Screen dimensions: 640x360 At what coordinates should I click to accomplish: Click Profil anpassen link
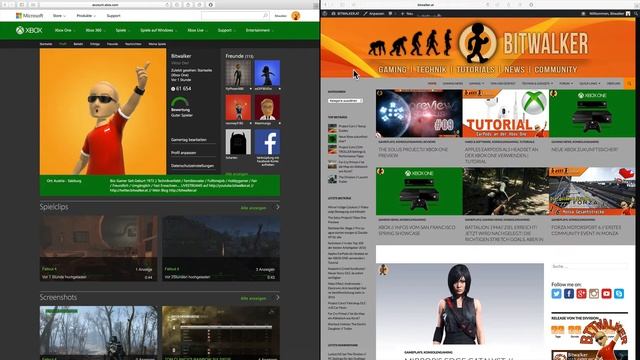(x=184, y=153)
